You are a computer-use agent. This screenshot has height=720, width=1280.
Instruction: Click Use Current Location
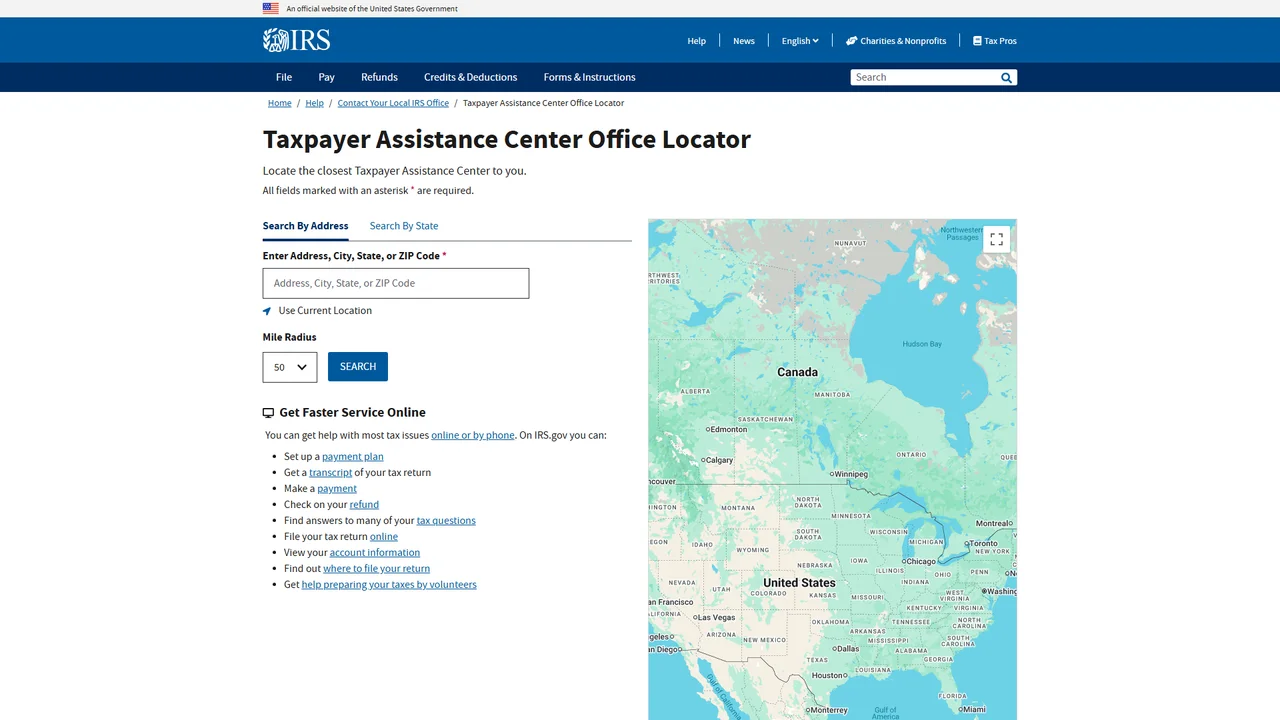[325, 311]
